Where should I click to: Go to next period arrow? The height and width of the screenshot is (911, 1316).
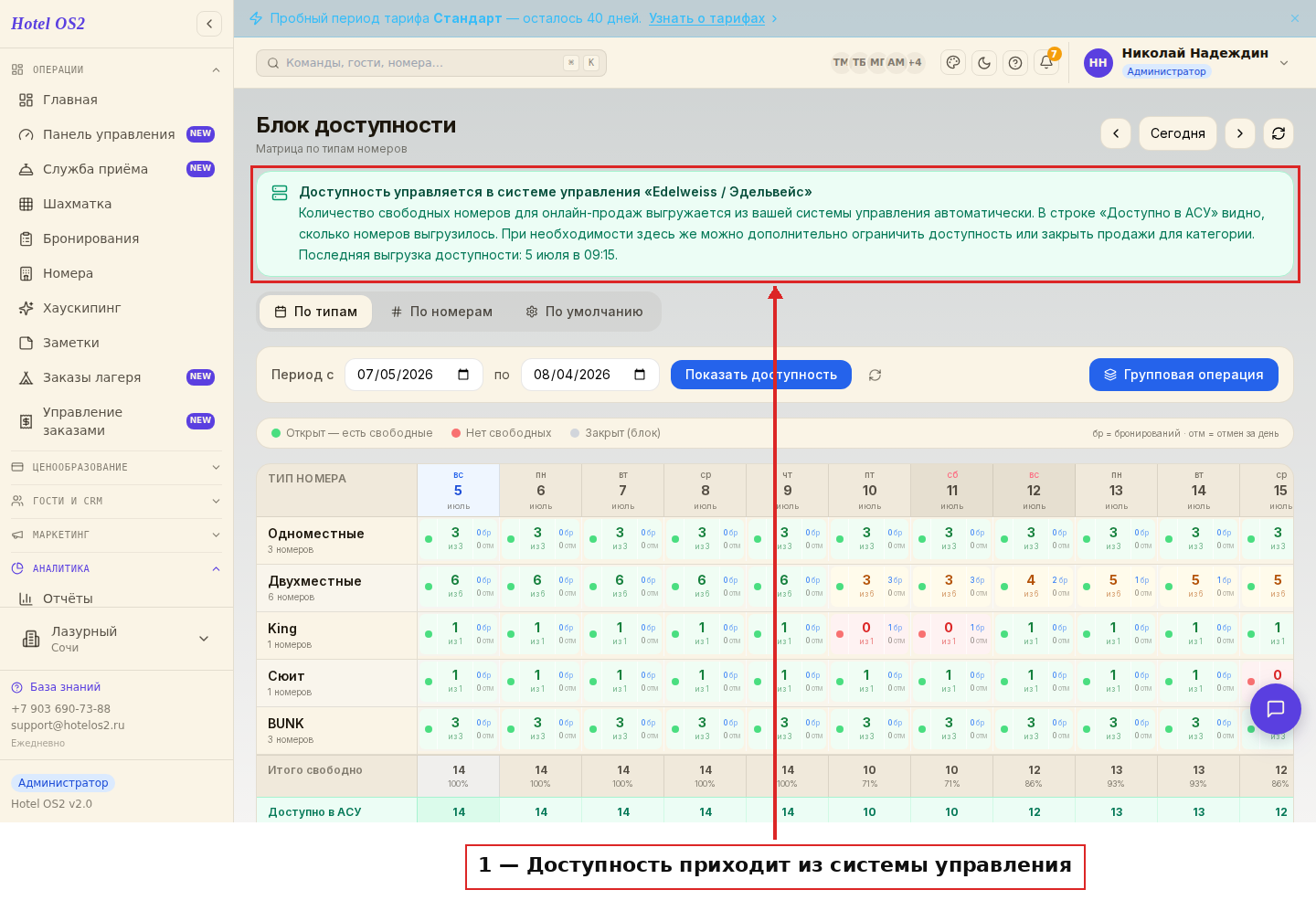tap(1240, 133)
